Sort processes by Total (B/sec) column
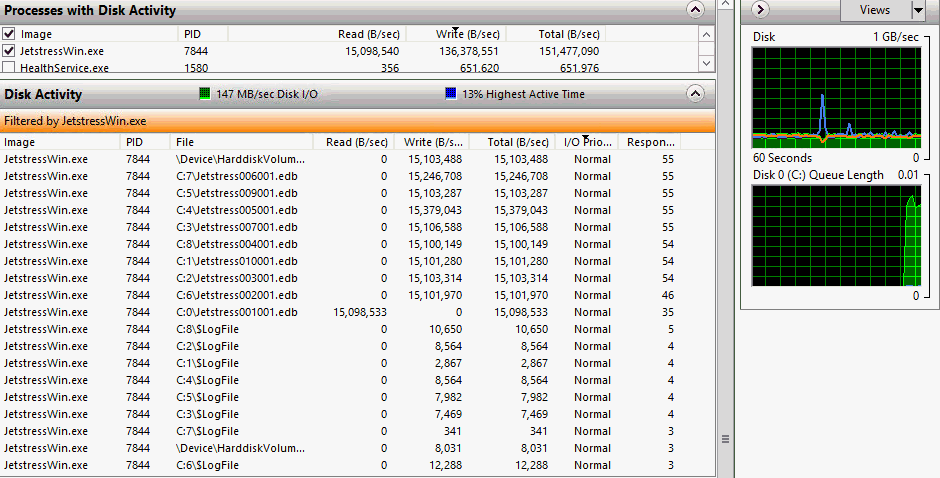Viewport: 940px width, 478px height. click(555, 34)
